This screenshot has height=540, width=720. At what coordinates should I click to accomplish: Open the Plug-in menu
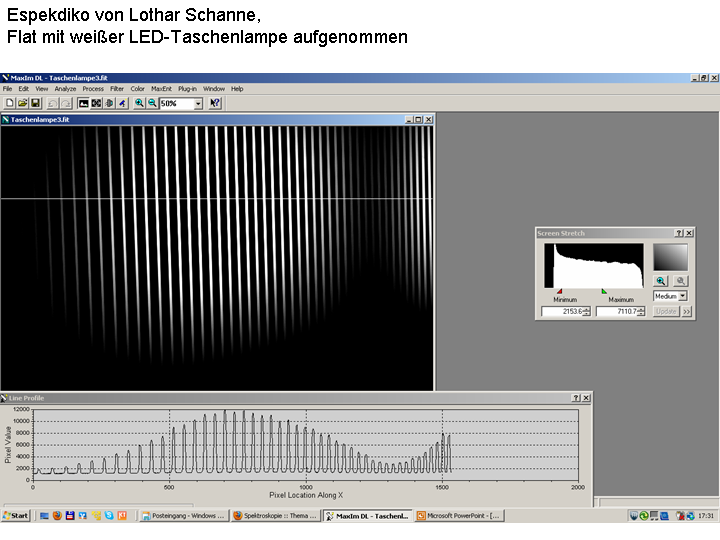tap(187, 89)
